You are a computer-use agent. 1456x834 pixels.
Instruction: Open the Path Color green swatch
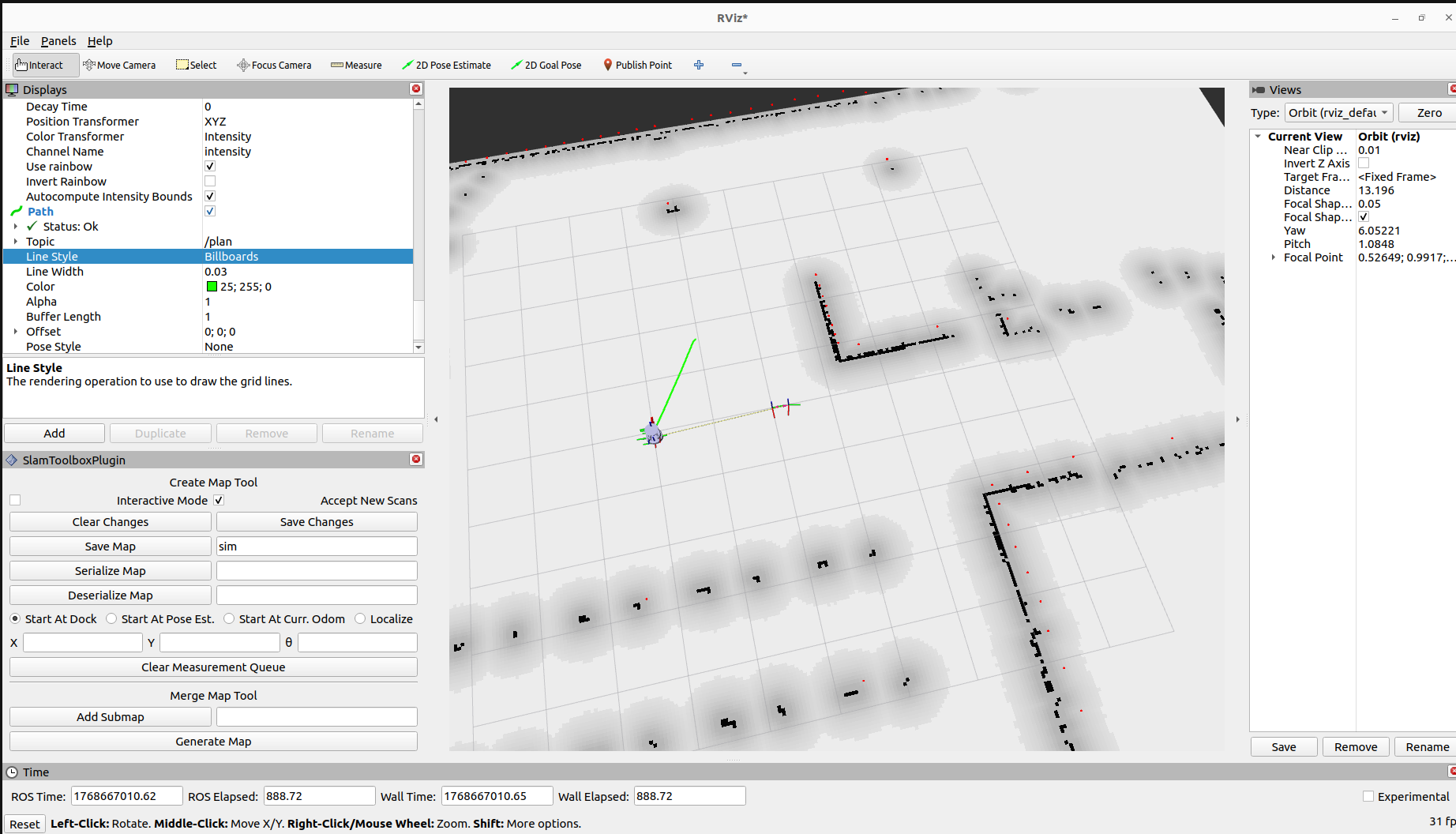pyautogui.click(x=212, y=287)
